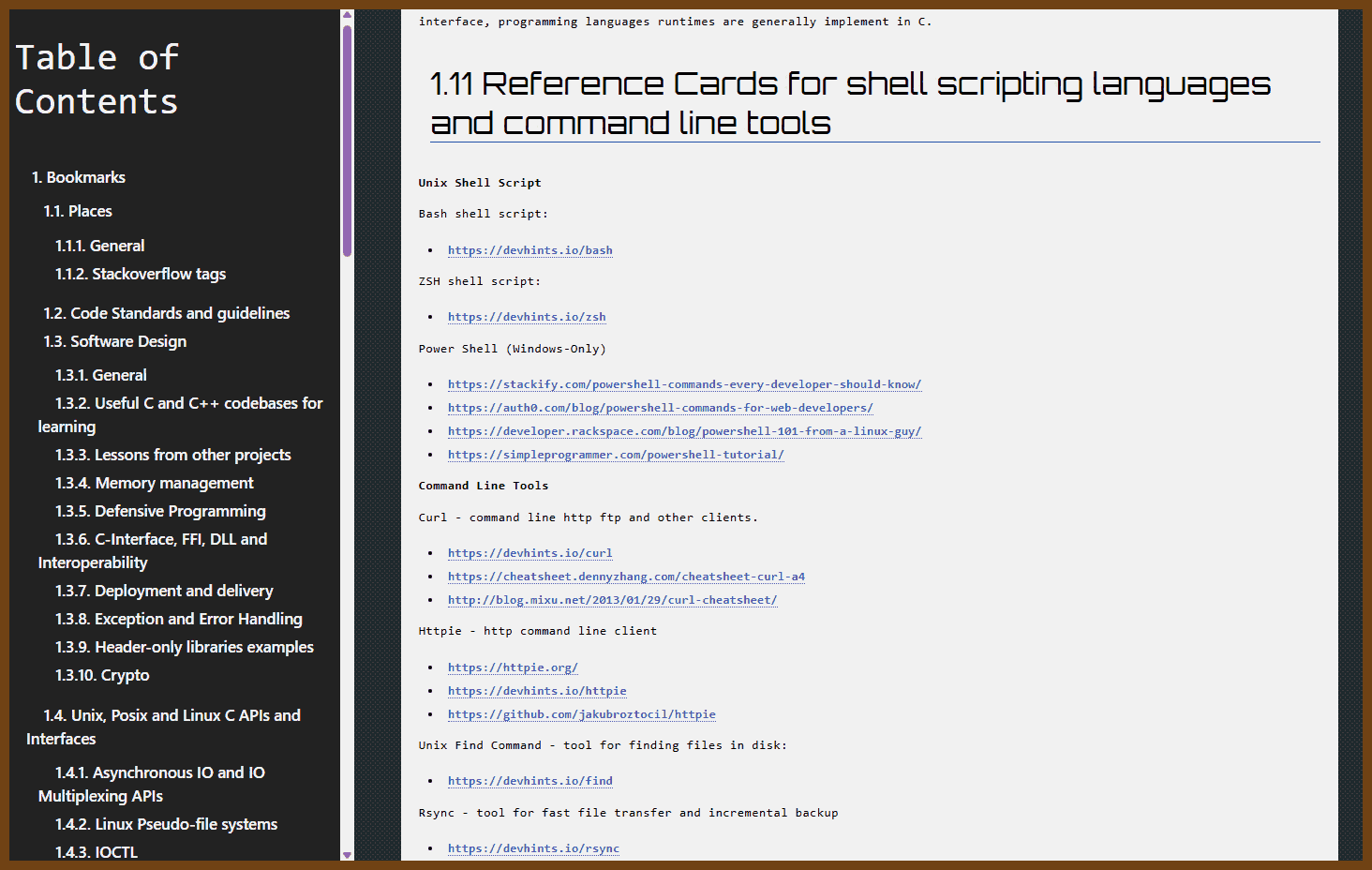Click the Unix Find Command description text
The width and height of the screenshot is (1372, 870).
point(603,745)
